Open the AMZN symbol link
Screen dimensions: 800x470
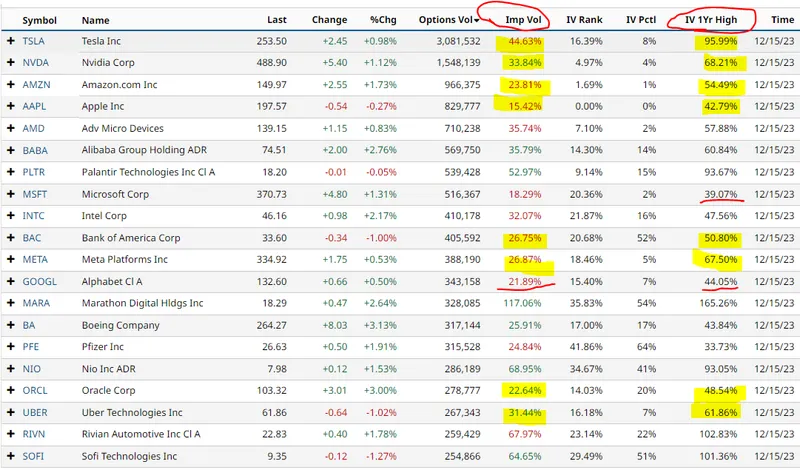(x=36, y=84)
